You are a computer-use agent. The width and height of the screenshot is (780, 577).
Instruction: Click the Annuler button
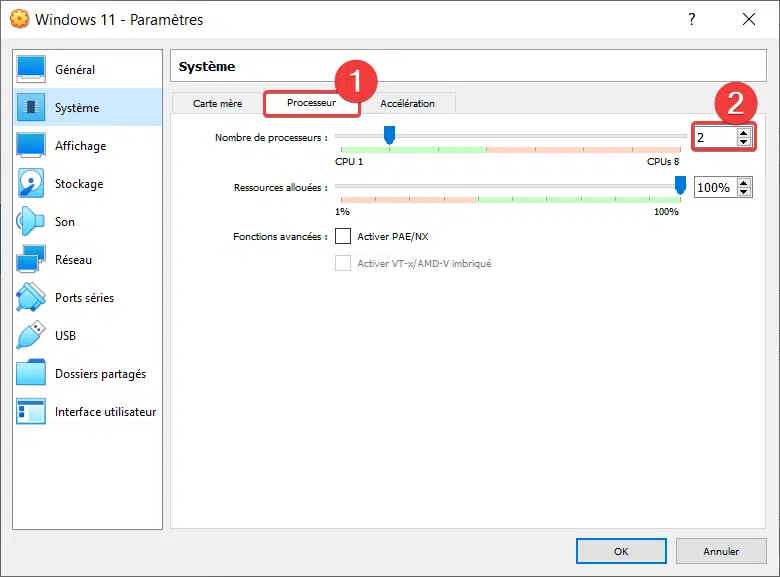coord(721,551)
